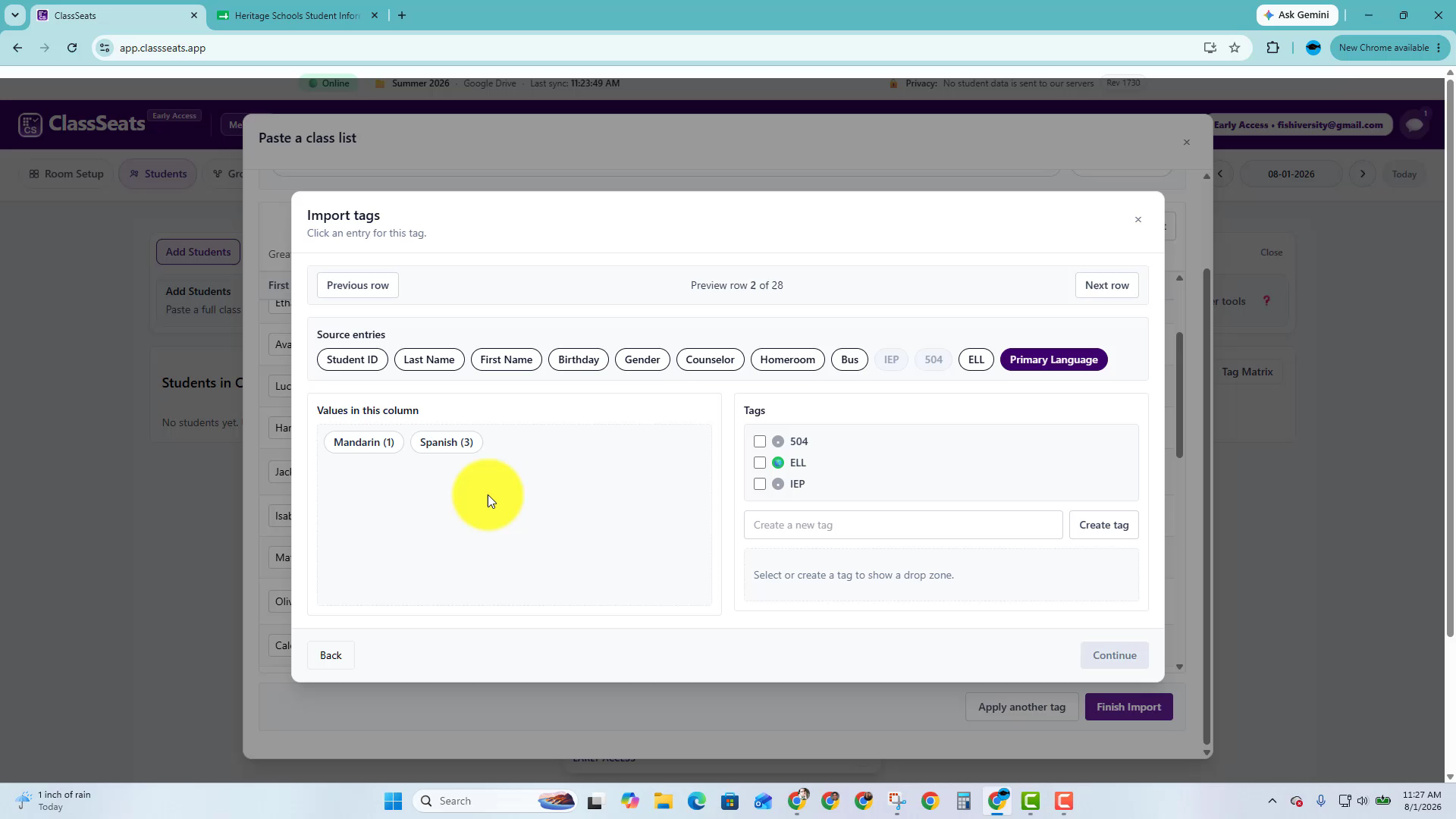The width and height of the screenshot is (1456, 819).
Task: Click the 504 tag gray color dot
Action: click(x=778, y=441)
